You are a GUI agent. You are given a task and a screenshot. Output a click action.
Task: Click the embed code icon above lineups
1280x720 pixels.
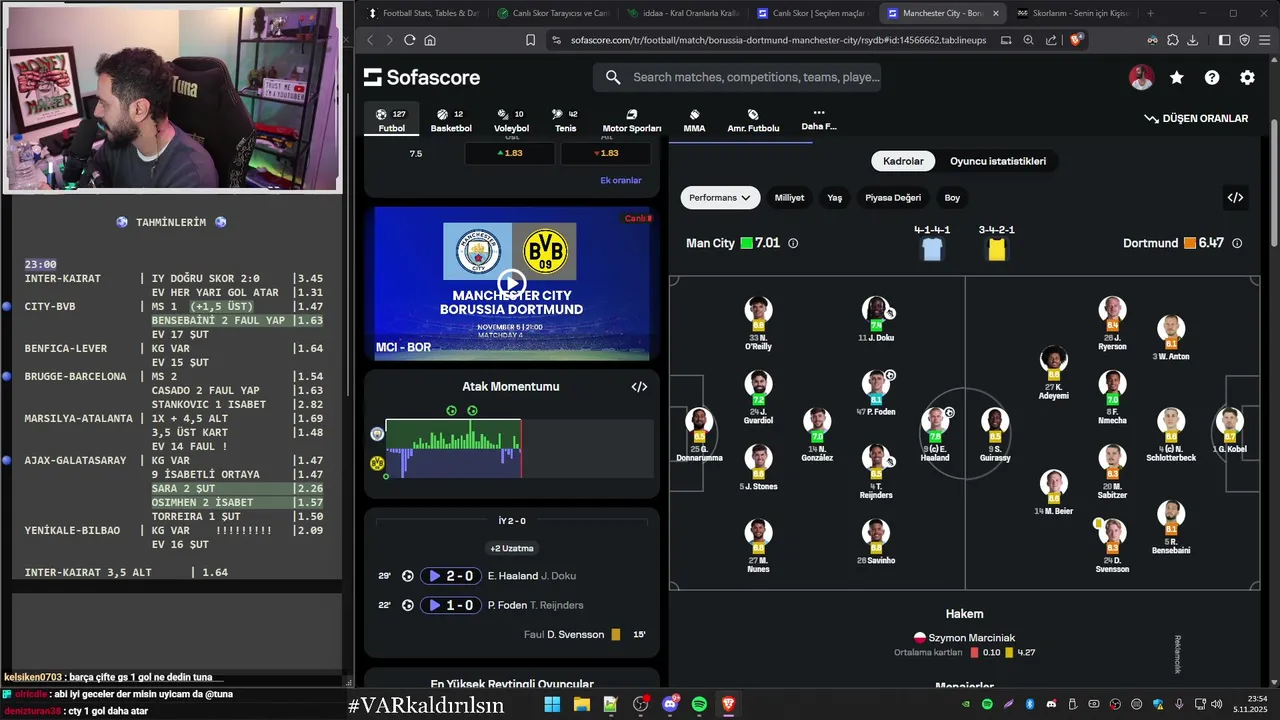click(1235, 198)
